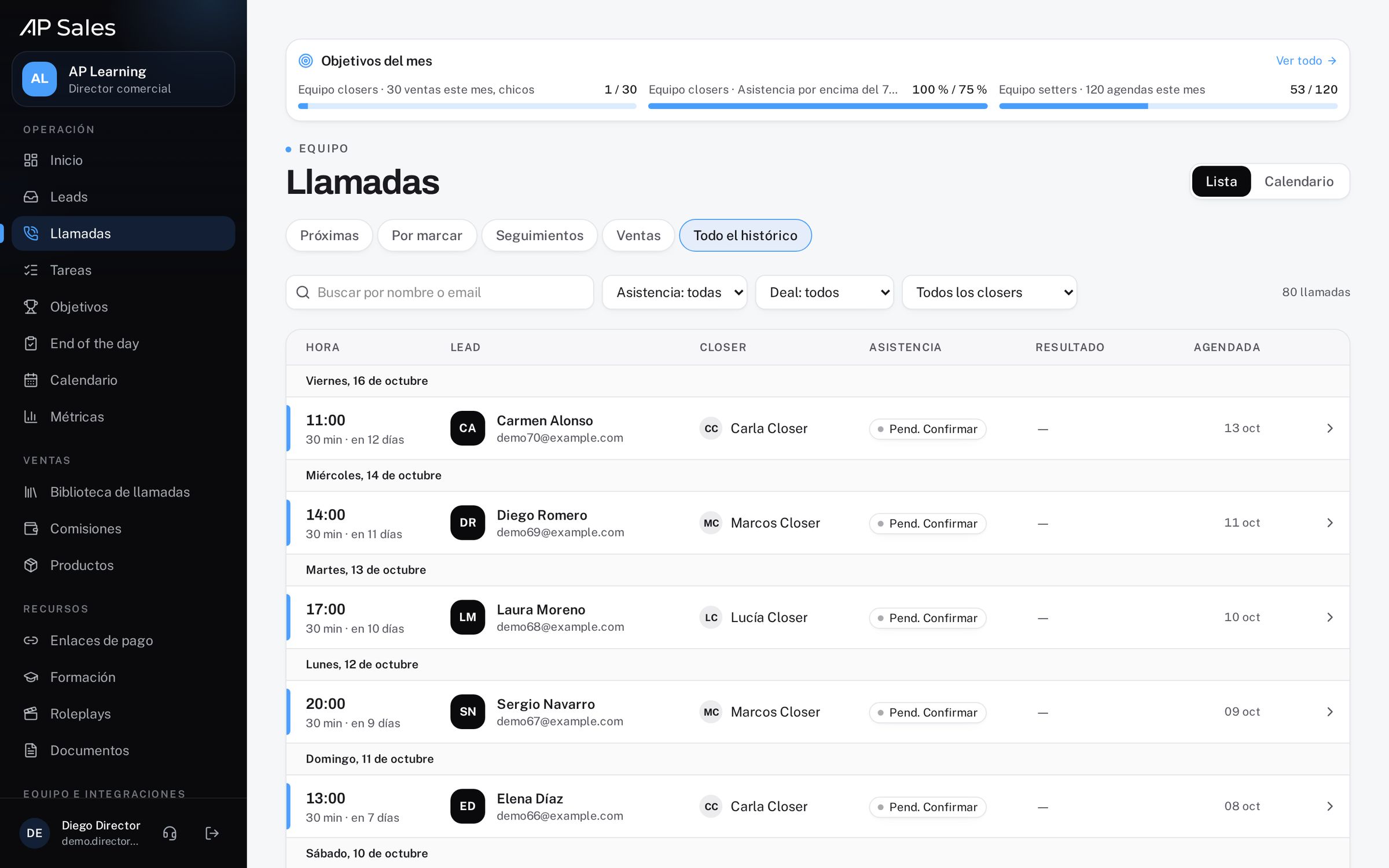Switch to Calendario view toggle

coord(1299,182)
